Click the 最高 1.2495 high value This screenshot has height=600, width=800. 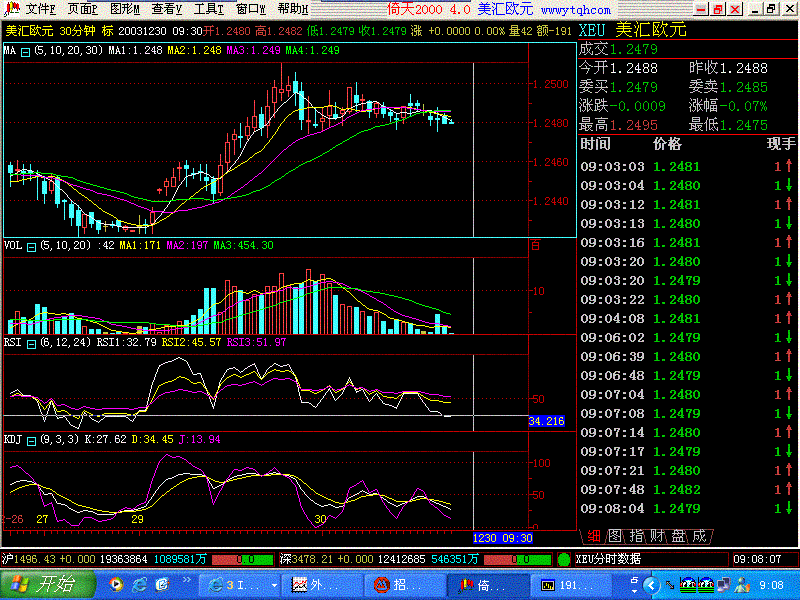tap(634, 125)
